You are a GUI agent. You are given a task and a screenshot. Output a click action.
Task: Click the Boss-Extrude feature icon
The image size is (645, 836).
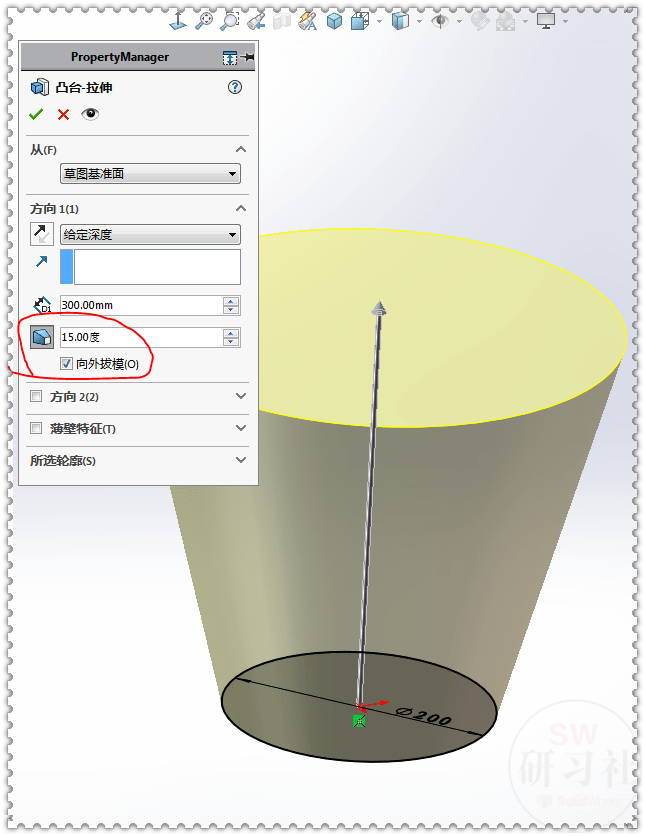click(40, 87)
